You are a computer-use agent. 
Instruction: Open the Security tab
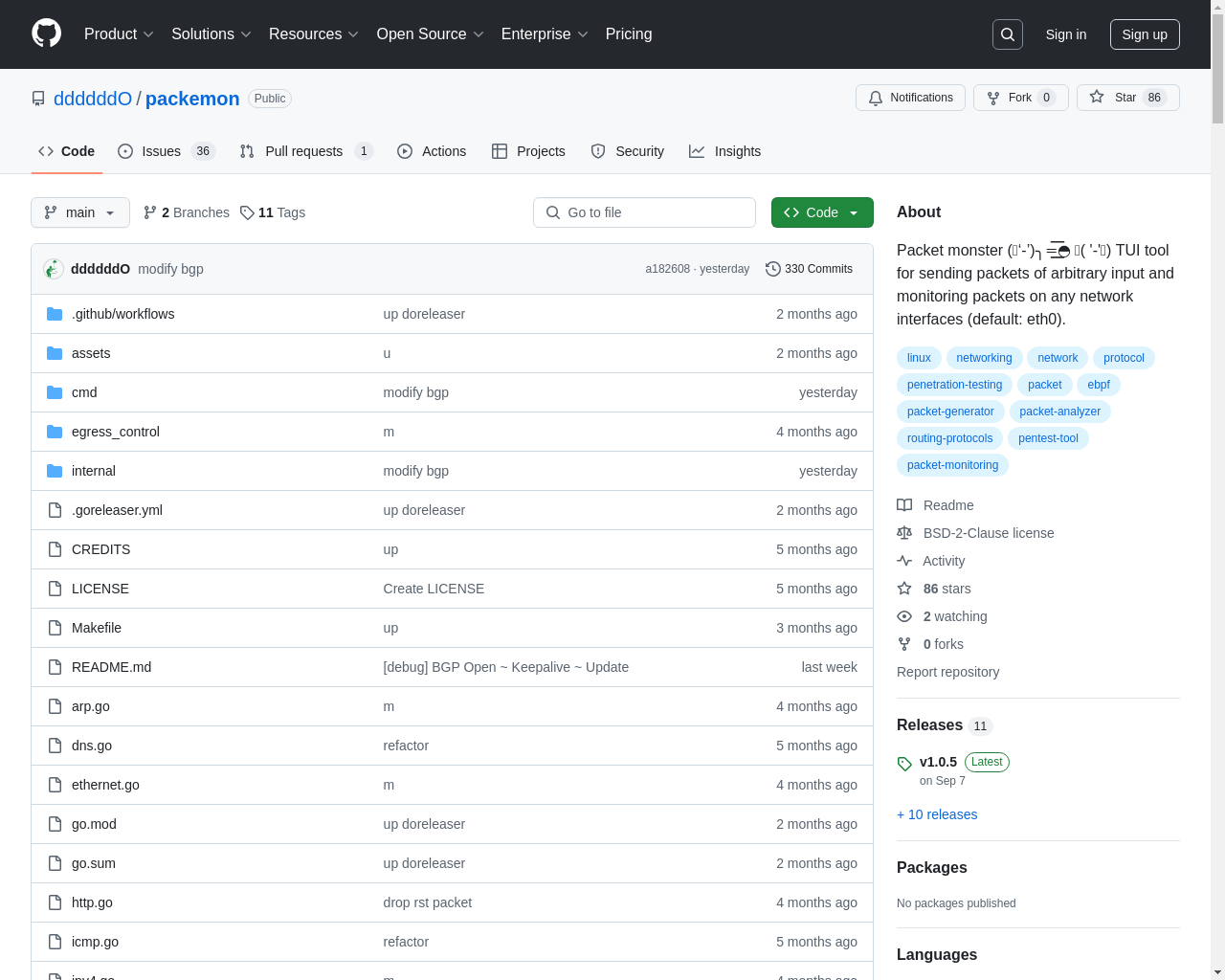(x=628, y=151)
